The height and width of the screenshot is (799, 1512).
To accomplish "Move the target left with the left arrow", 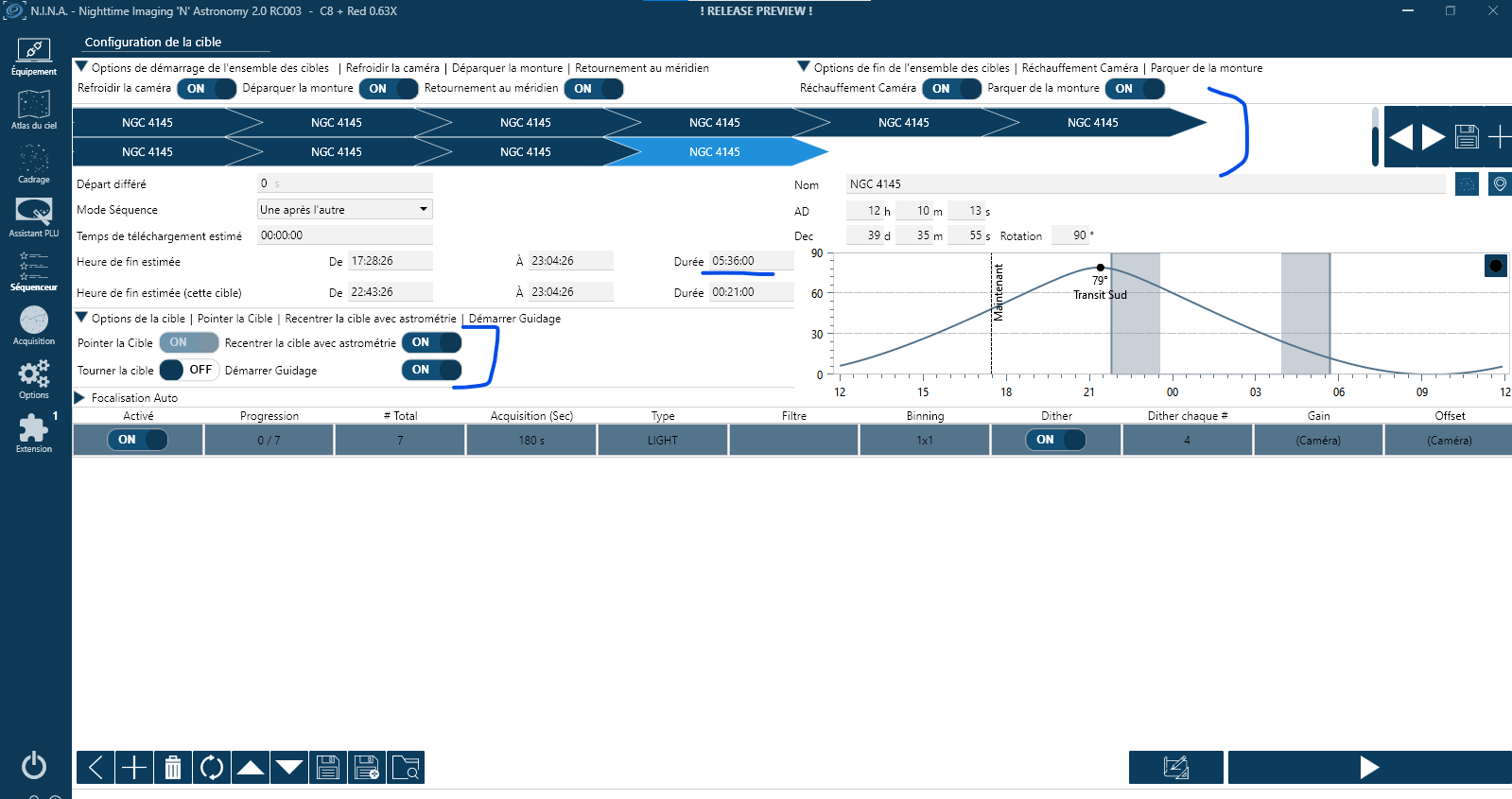I will pyautogui.click(x=1400, y=137).
